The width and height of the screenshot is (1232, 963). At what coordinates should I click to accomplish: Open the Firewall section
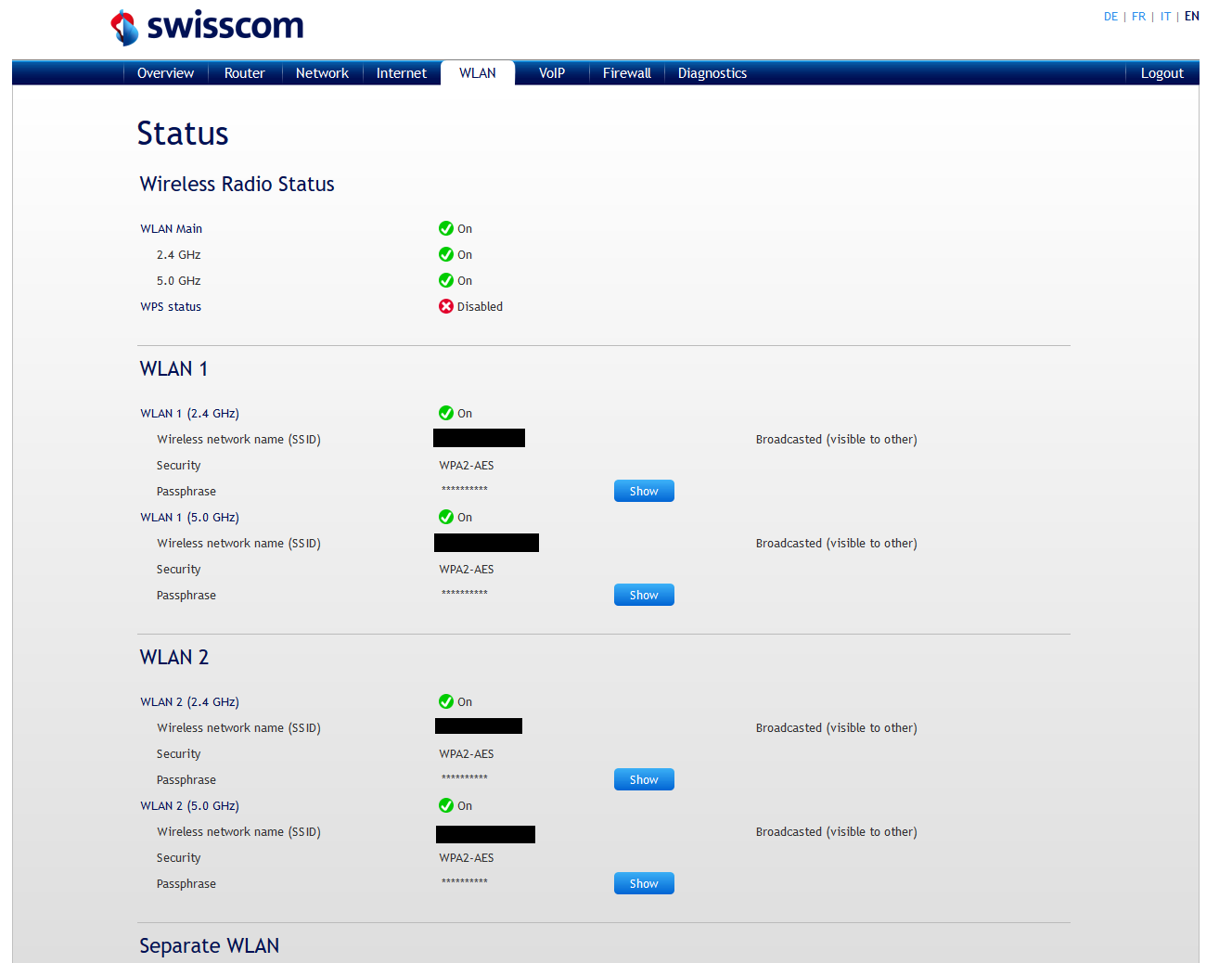click(x=626, y=72)
